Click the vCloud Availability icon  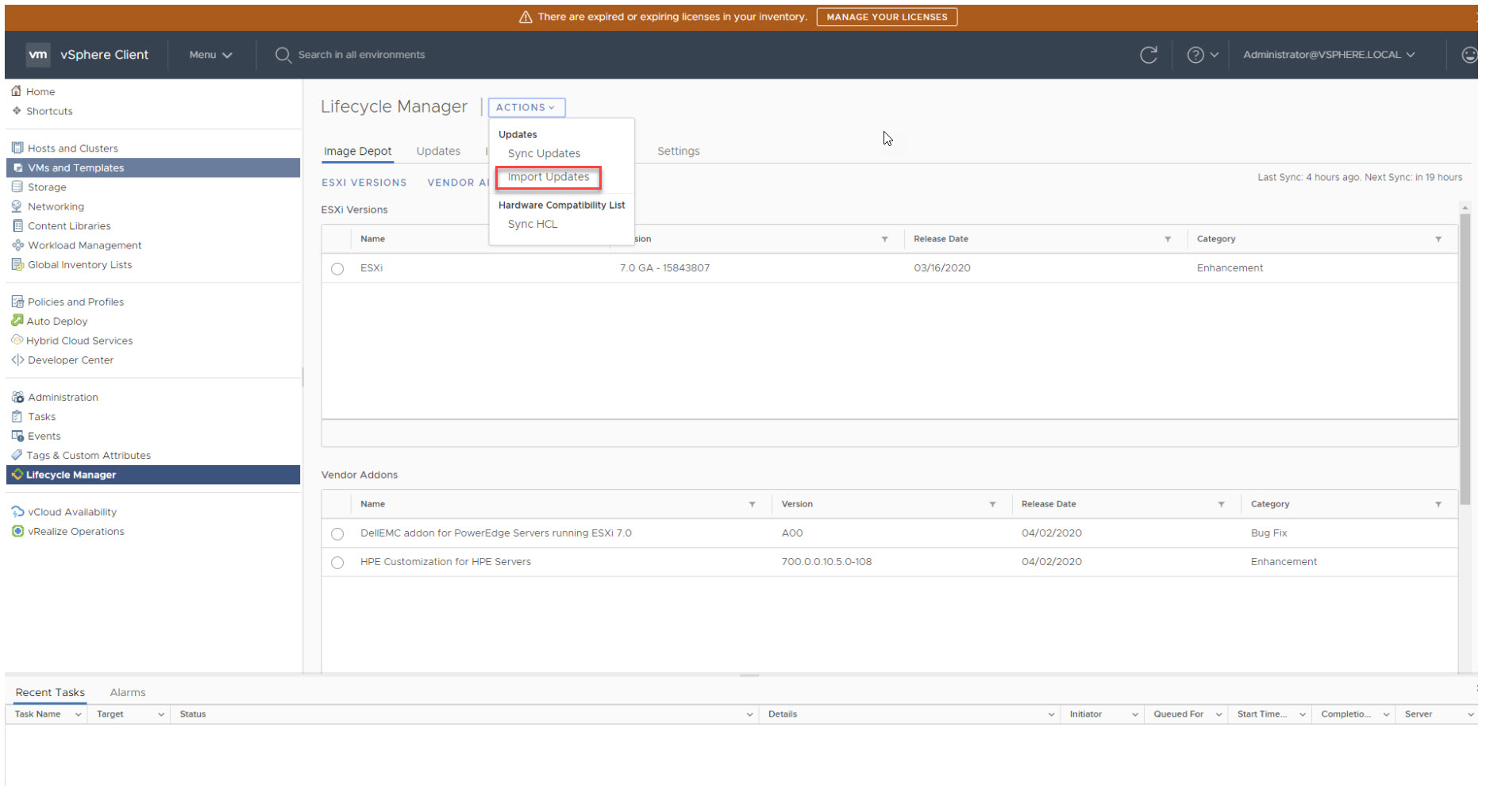(x=17, y=512)
